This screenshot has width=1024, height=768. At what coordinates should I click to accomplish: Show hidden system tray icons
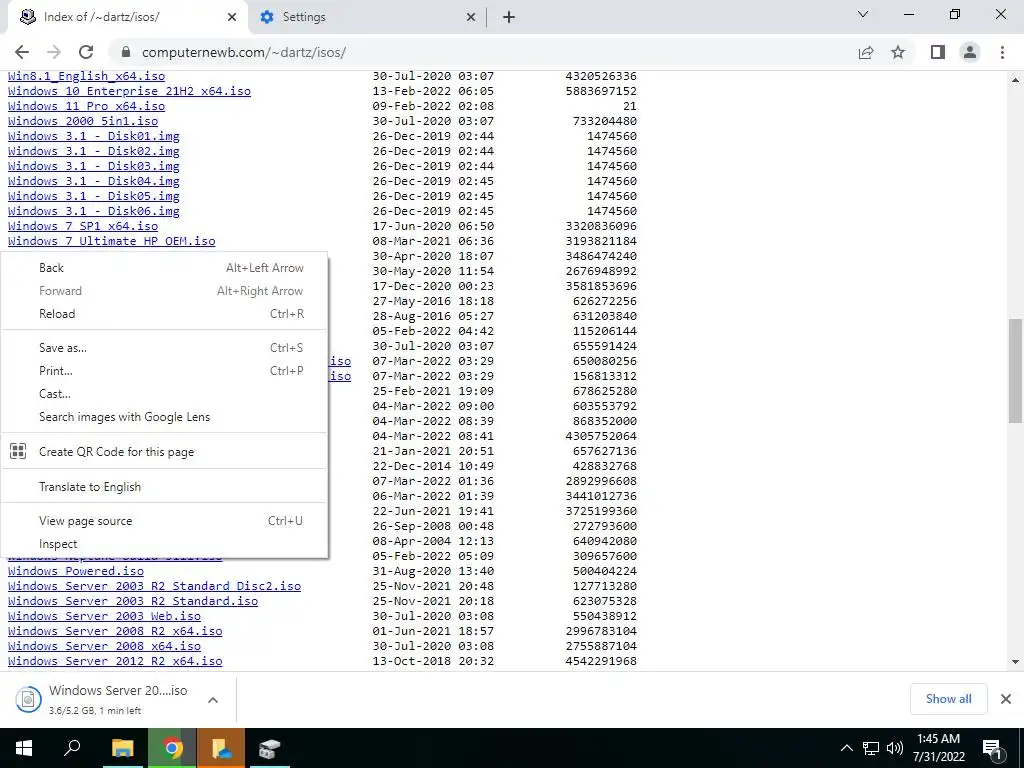(x=846, y=748)
